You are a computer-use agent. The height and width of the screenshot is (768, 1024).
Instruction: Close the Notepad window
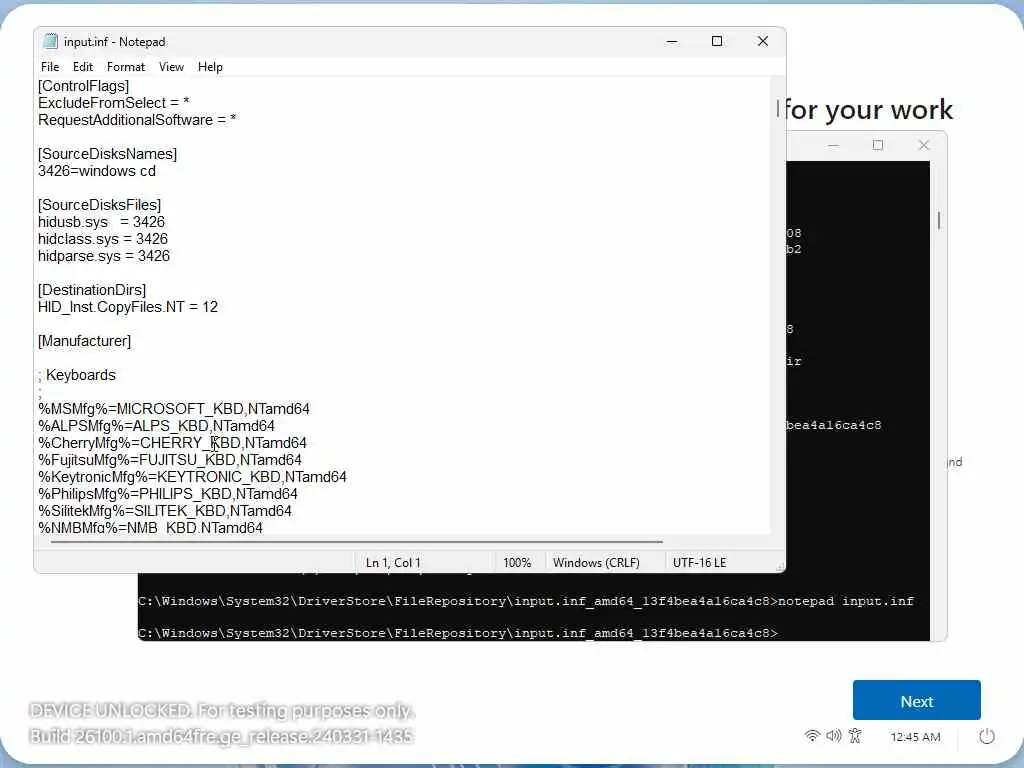coord(763,41)
